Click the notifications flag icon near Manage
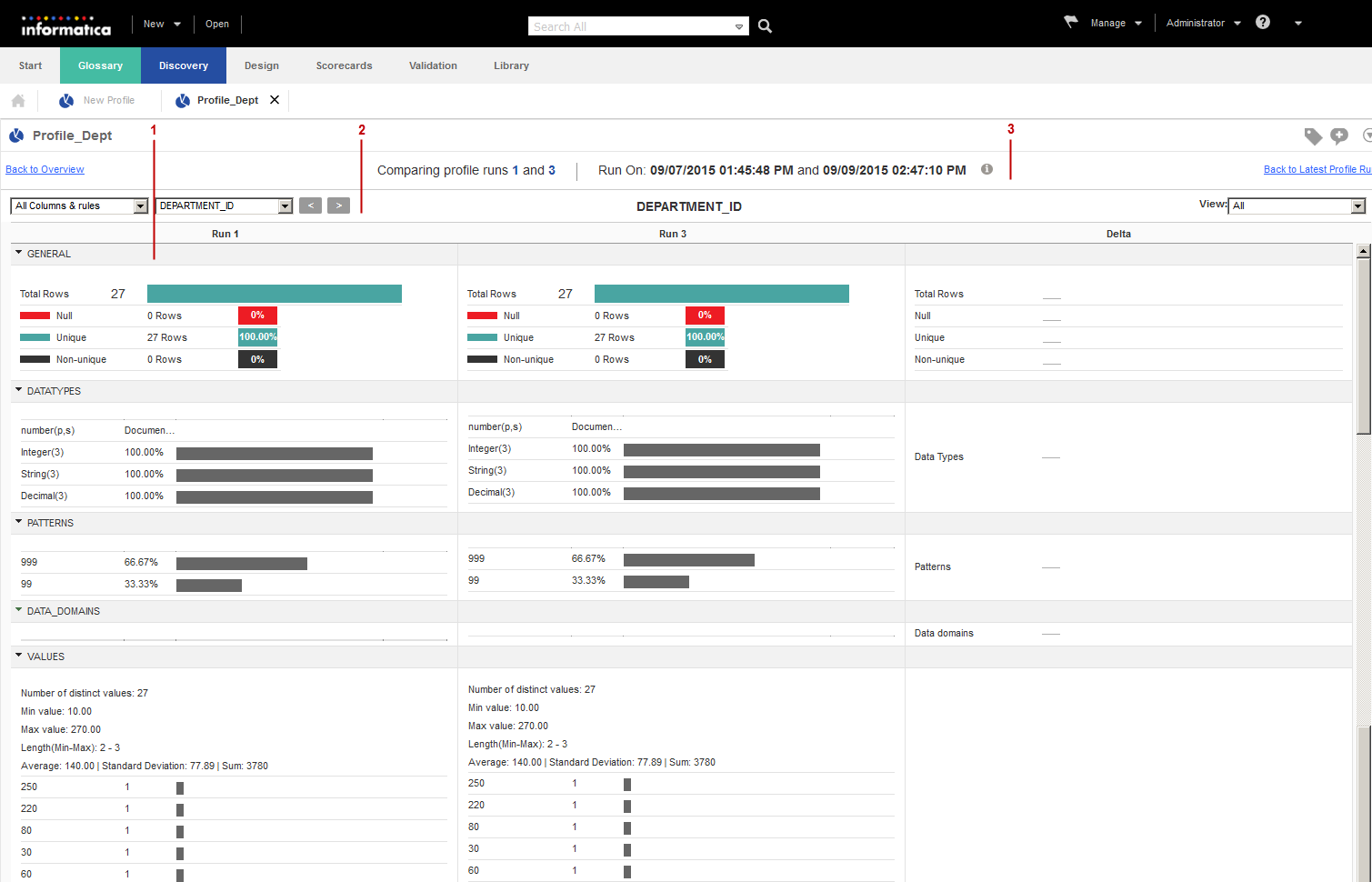The image size is (1372, 882). click(x=1071, y=22)
